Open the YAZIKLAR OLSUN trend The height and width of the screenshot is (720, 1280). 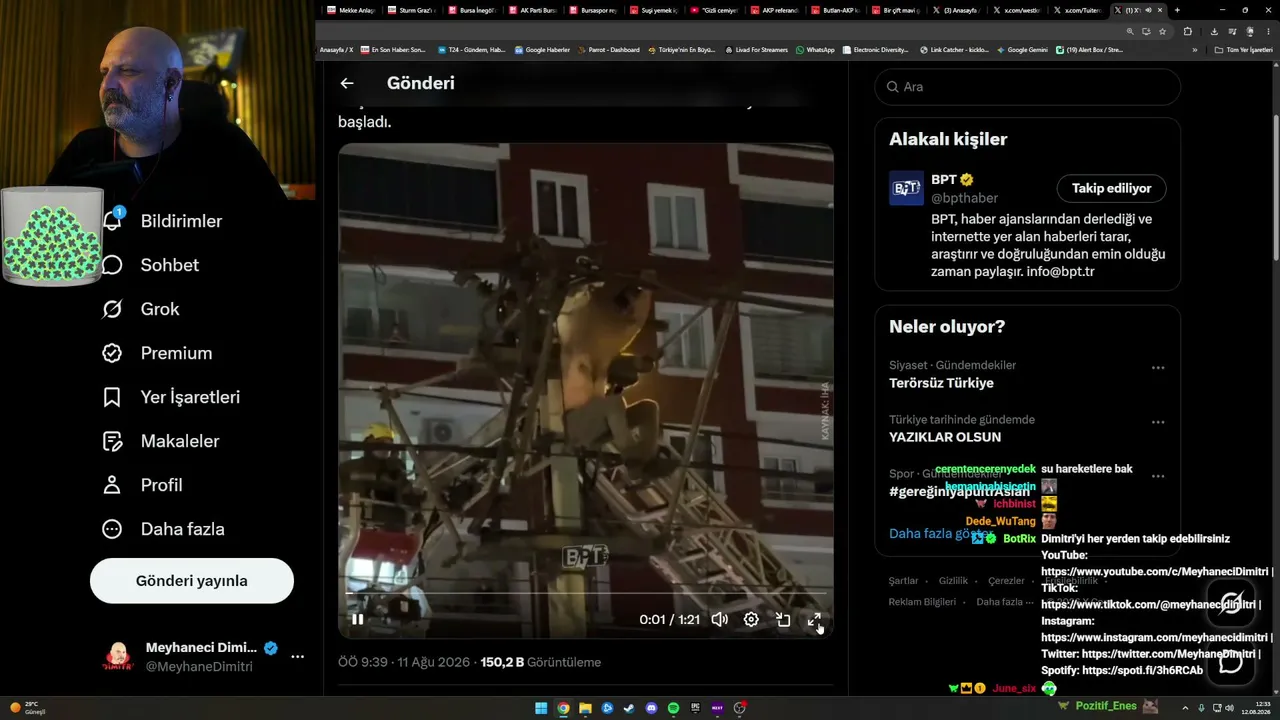[x=945, y=437]
